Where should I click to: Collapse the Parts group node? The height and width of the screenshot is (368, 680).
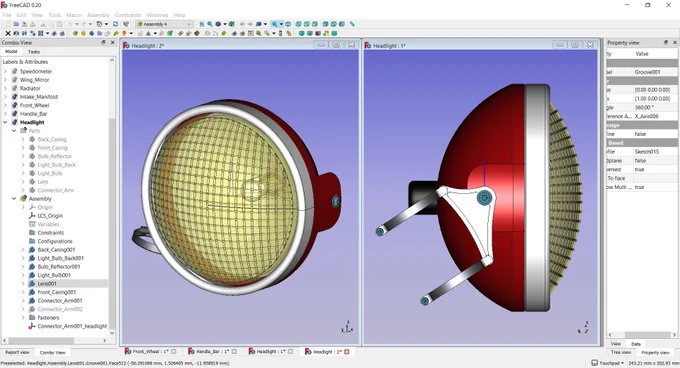(14, 130)
